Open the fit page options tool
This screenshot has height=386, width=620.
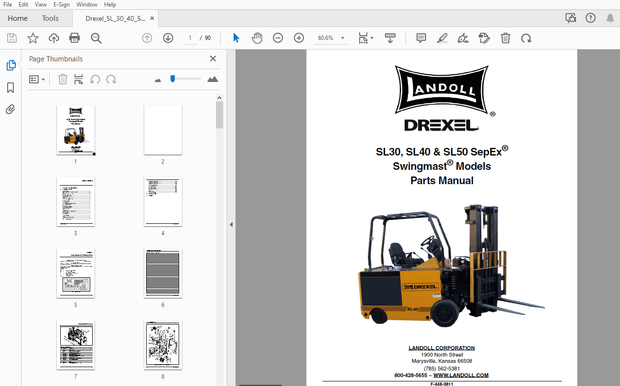click(x=363, y=38)
